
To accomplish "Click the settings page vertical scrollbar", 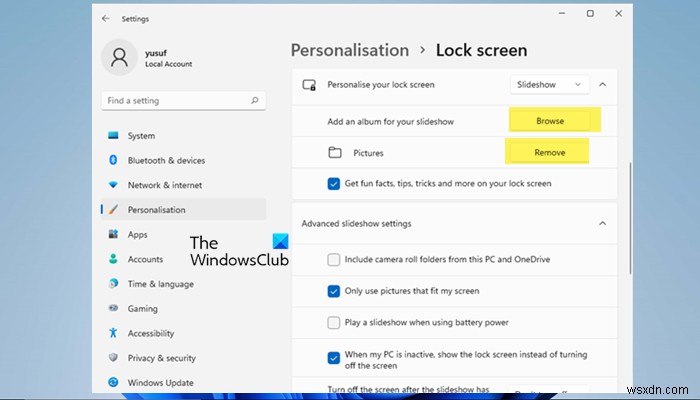I will point(630,218).
